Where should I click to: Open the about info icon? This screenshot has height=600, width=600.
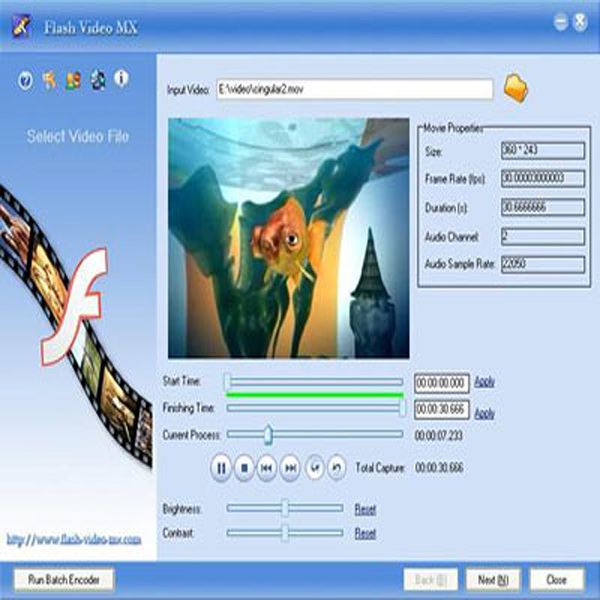click(x=121, y=78)
